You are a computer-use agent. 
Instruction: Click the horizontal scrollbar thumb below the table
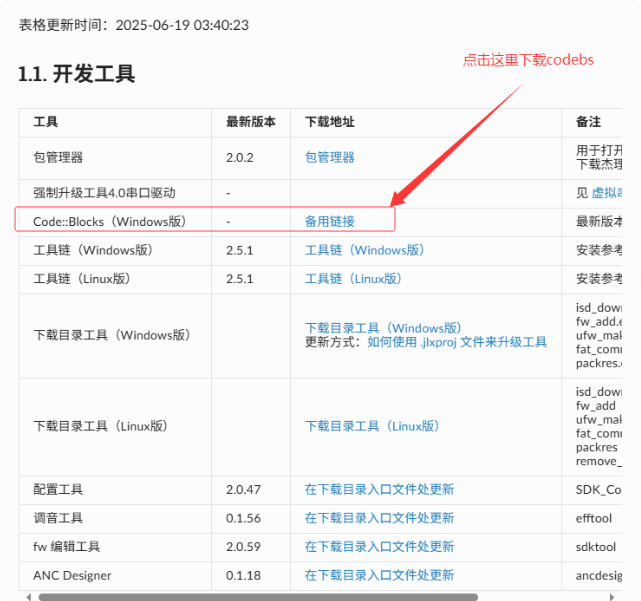(x=258, y=597)
